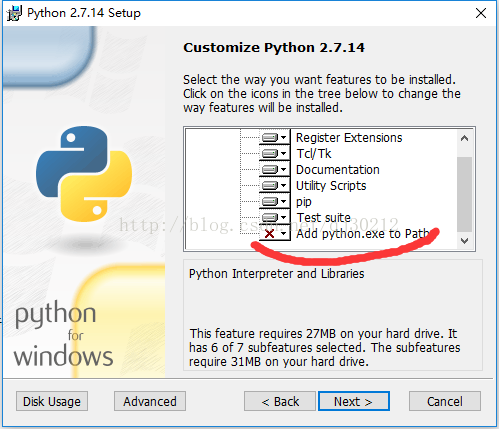This screenshot has height=429, width=499.
Task: Click the feature list scroll down arrow
Action: pyautogui.click(x=464, y=241)
